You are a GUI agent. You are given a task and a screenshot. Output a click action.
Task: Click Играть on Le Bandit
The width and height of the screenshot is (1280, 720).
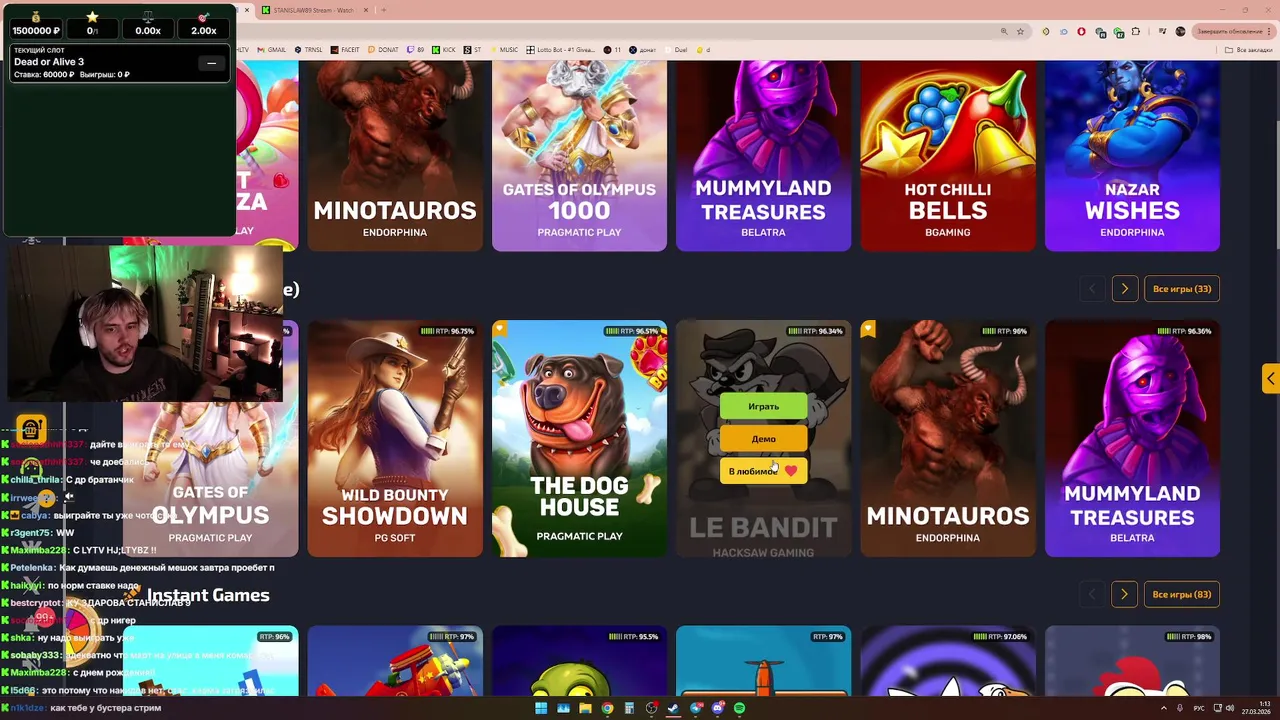(763, 406)
